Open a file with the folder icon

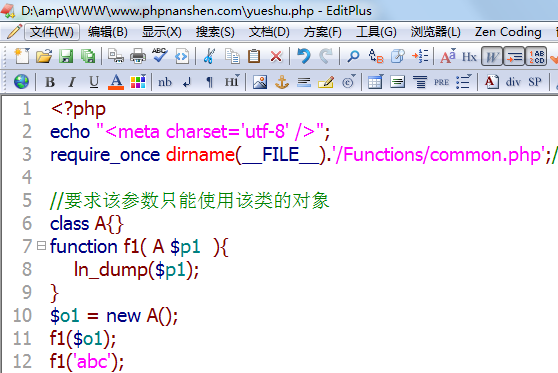point(44,56)
